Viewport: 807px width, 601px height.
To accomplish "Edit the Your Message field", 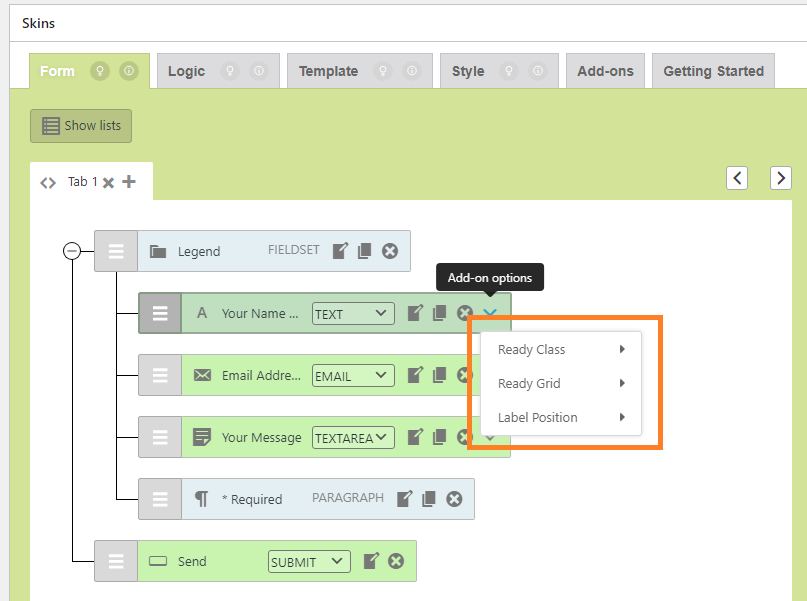I will click(x=415, y=437).
